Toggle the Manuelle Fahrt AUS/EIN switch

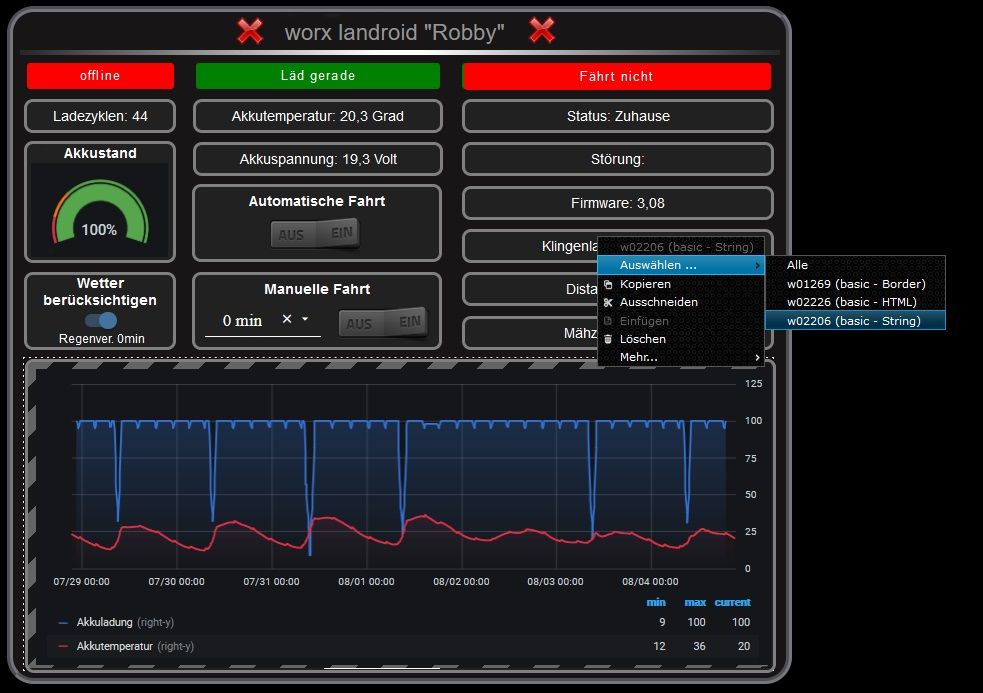[x=384, y=322]
